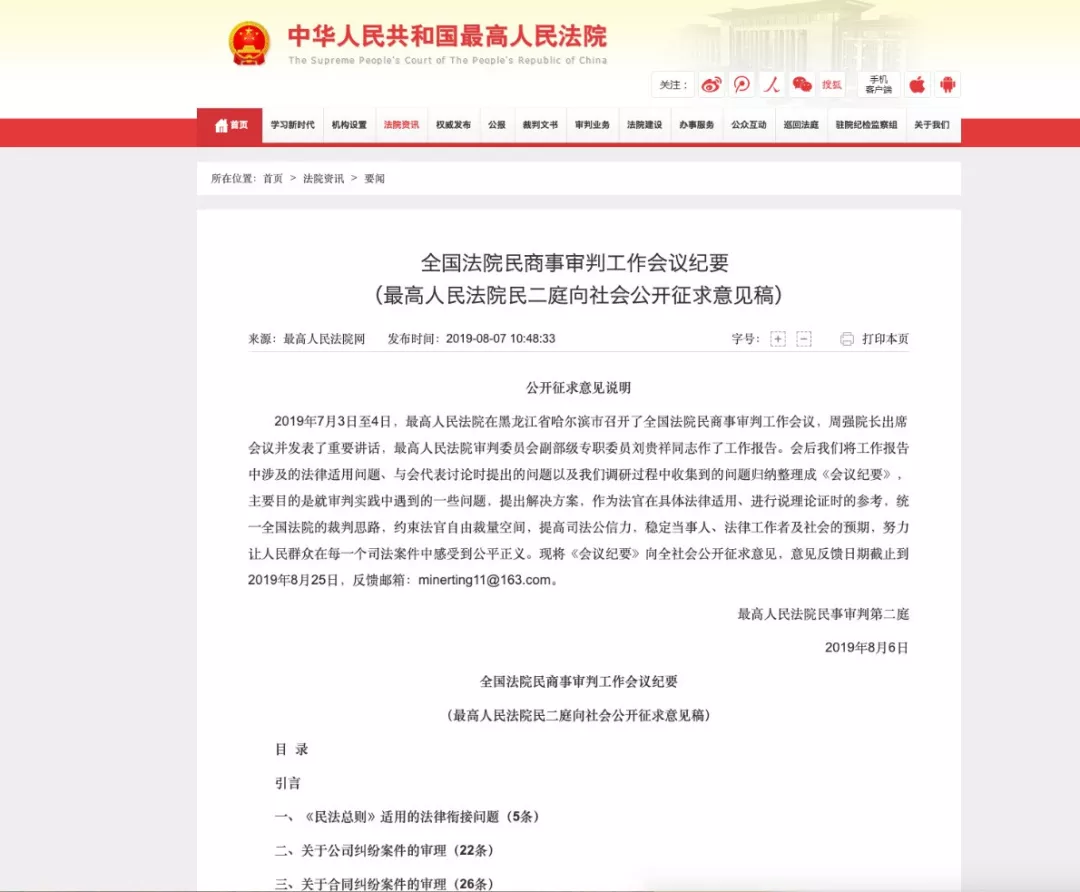Click 要闻 breadcrumb link

pos(374,178)
